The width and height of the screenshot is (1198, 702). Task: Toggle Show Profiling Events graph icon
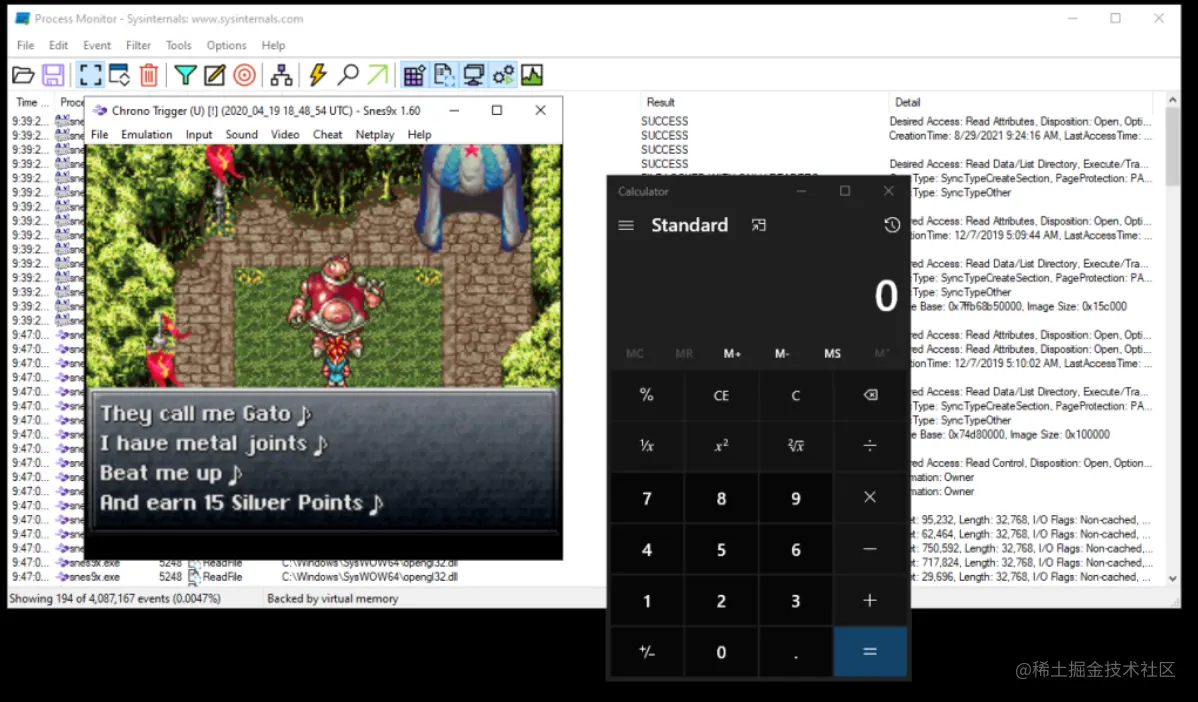pyautogui.click(x=533, y=75)
